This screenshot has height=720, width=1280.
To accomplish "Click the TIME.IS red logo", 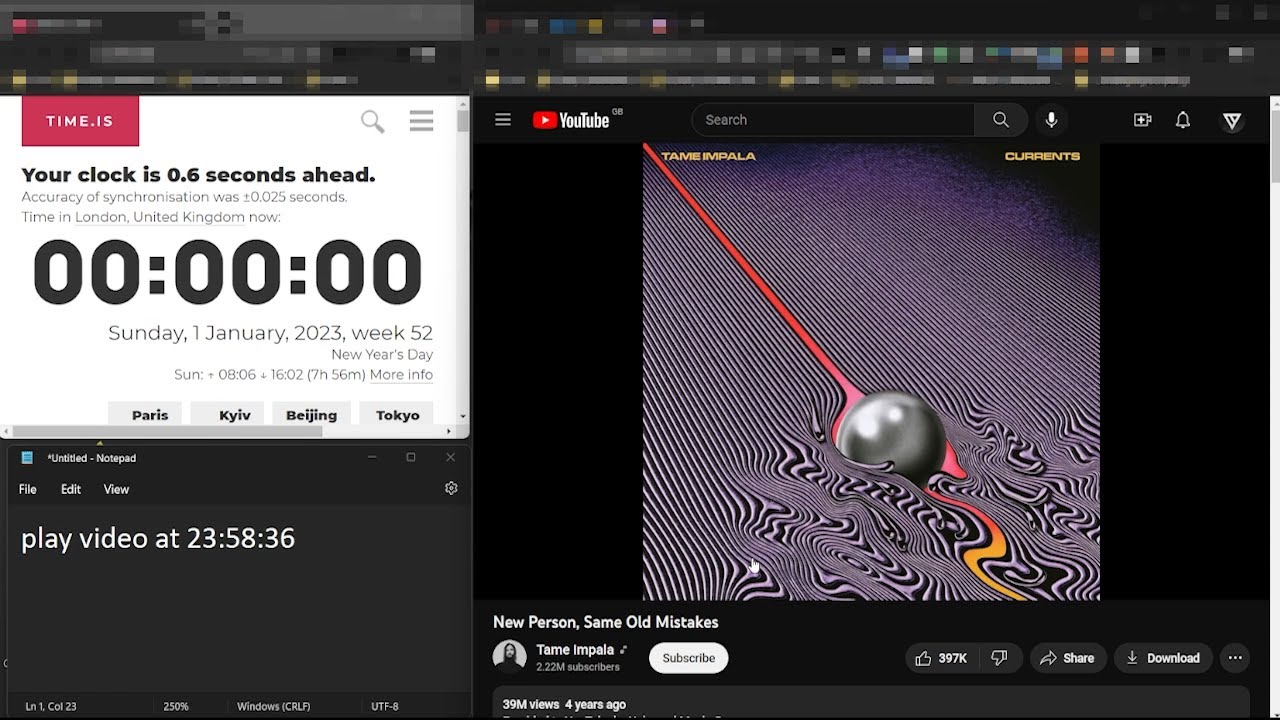I will pyautogui.click(x=80, y=121).
